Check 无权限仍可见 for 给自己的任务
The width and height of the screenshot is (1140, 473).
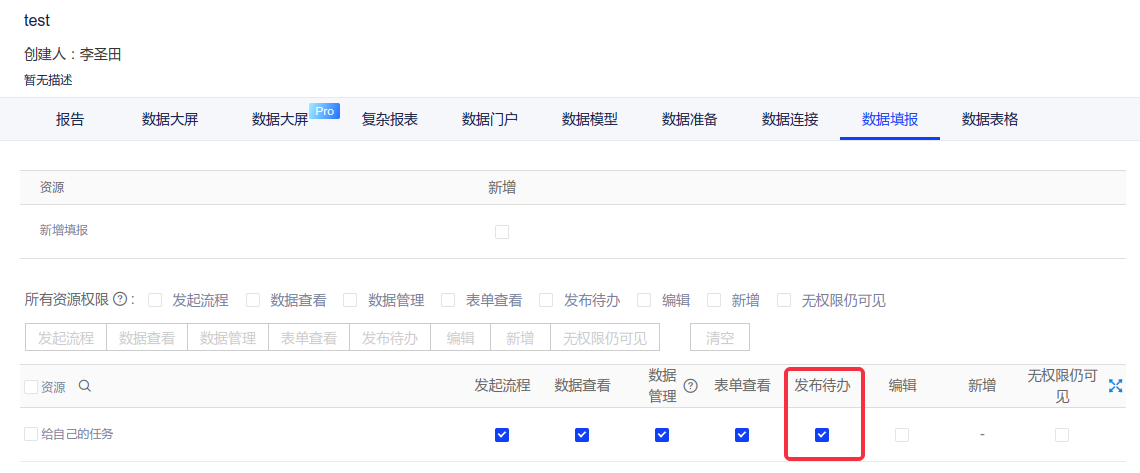1062,435
